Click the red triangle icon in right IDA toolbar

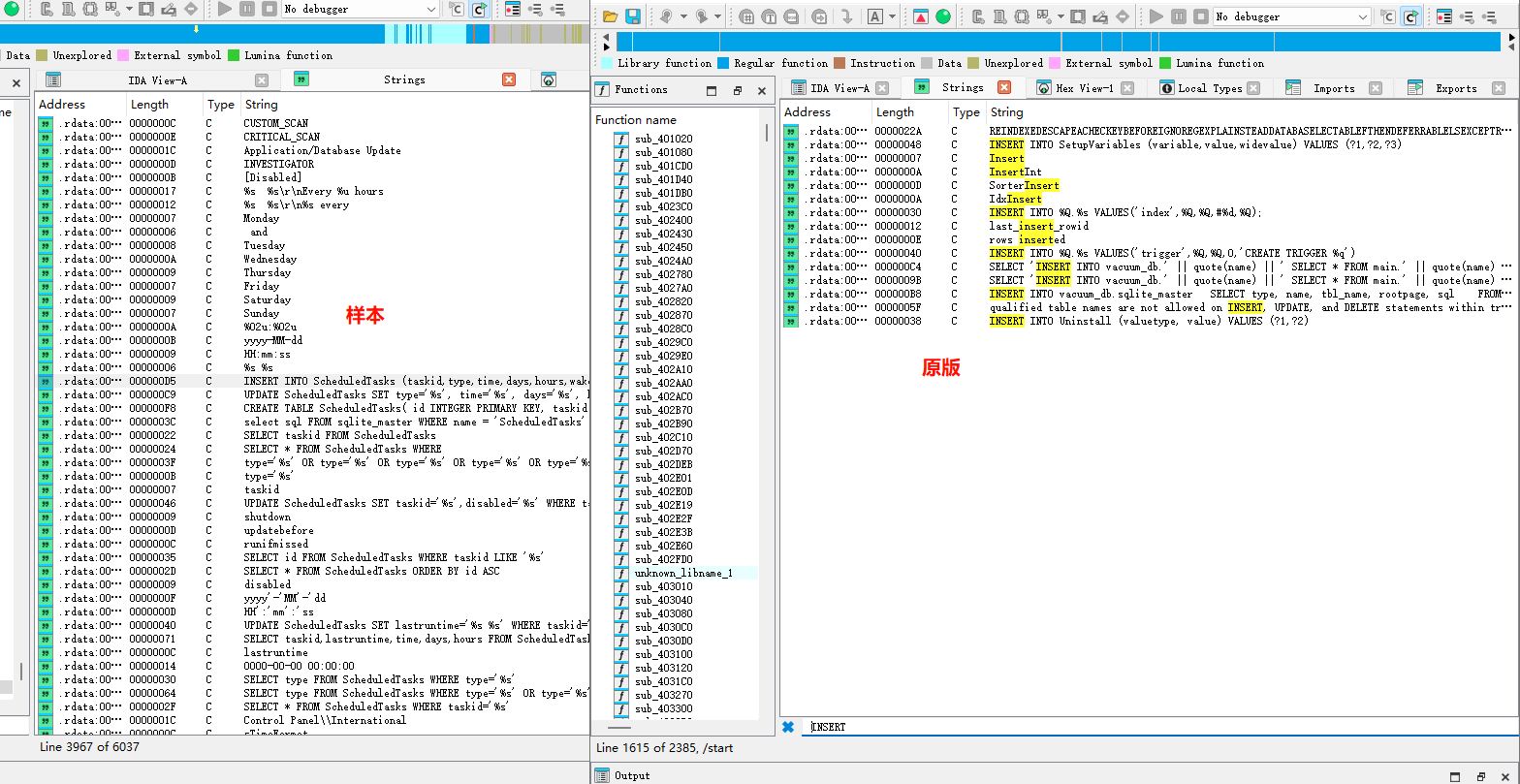(921, 16)
